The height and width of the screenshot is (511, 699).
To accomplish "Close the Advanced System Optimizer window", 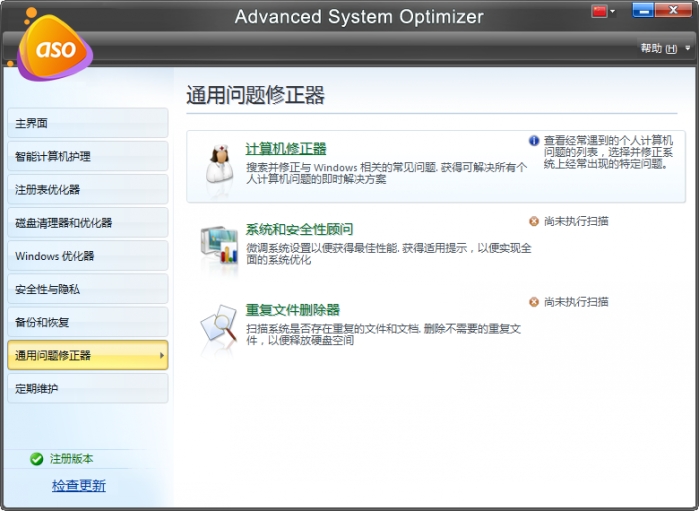I will click(674, 11).
